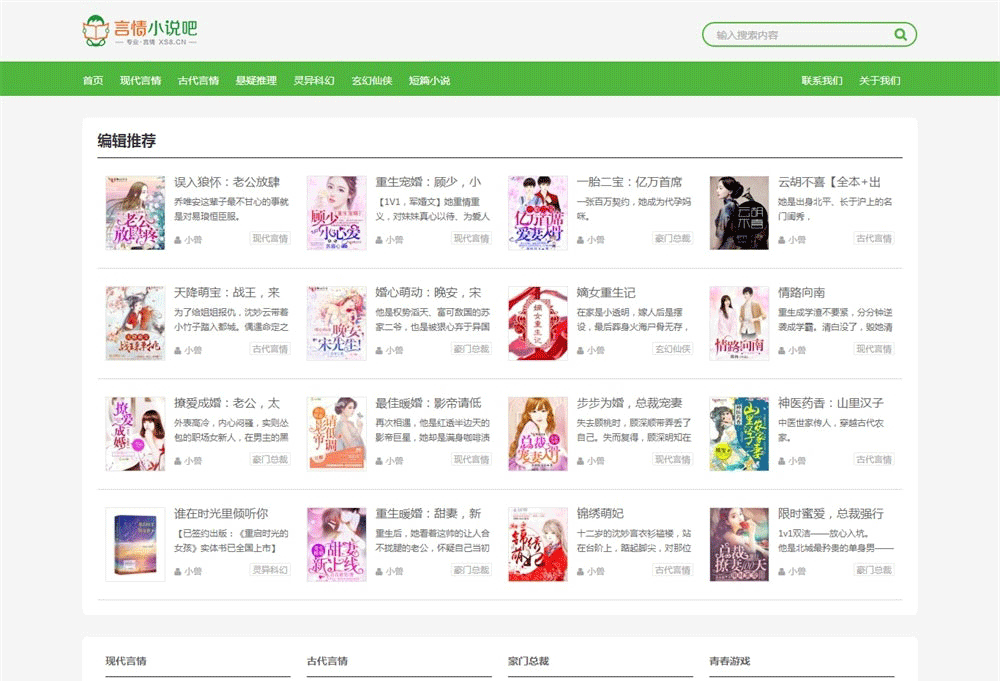Open title link 重生宠婚：顾少，小
The width and height of the screenshot is (1000, 681).
pos(428,182)
